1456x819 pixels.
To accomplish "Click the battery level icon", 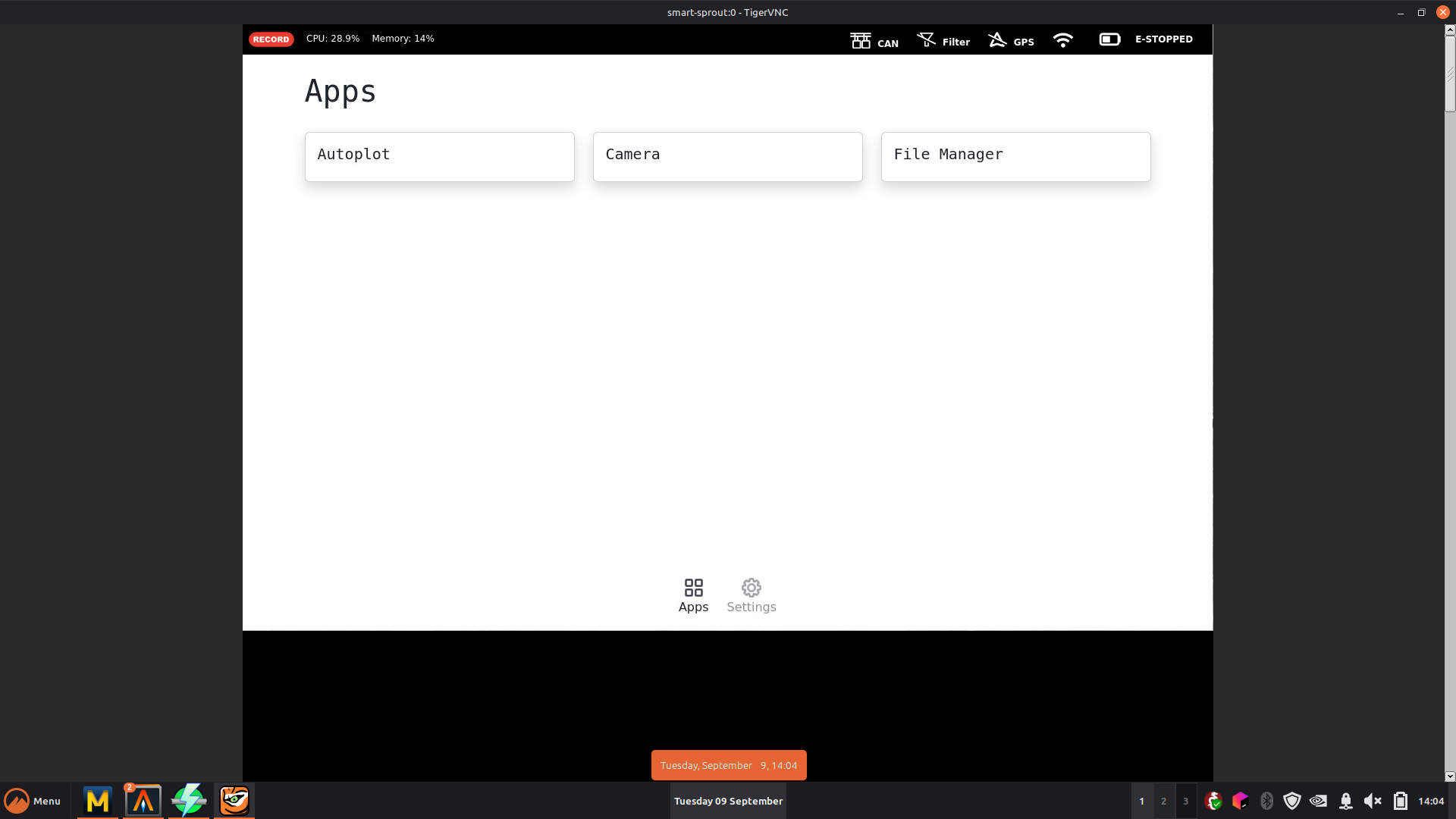I will coord(1109,39).
